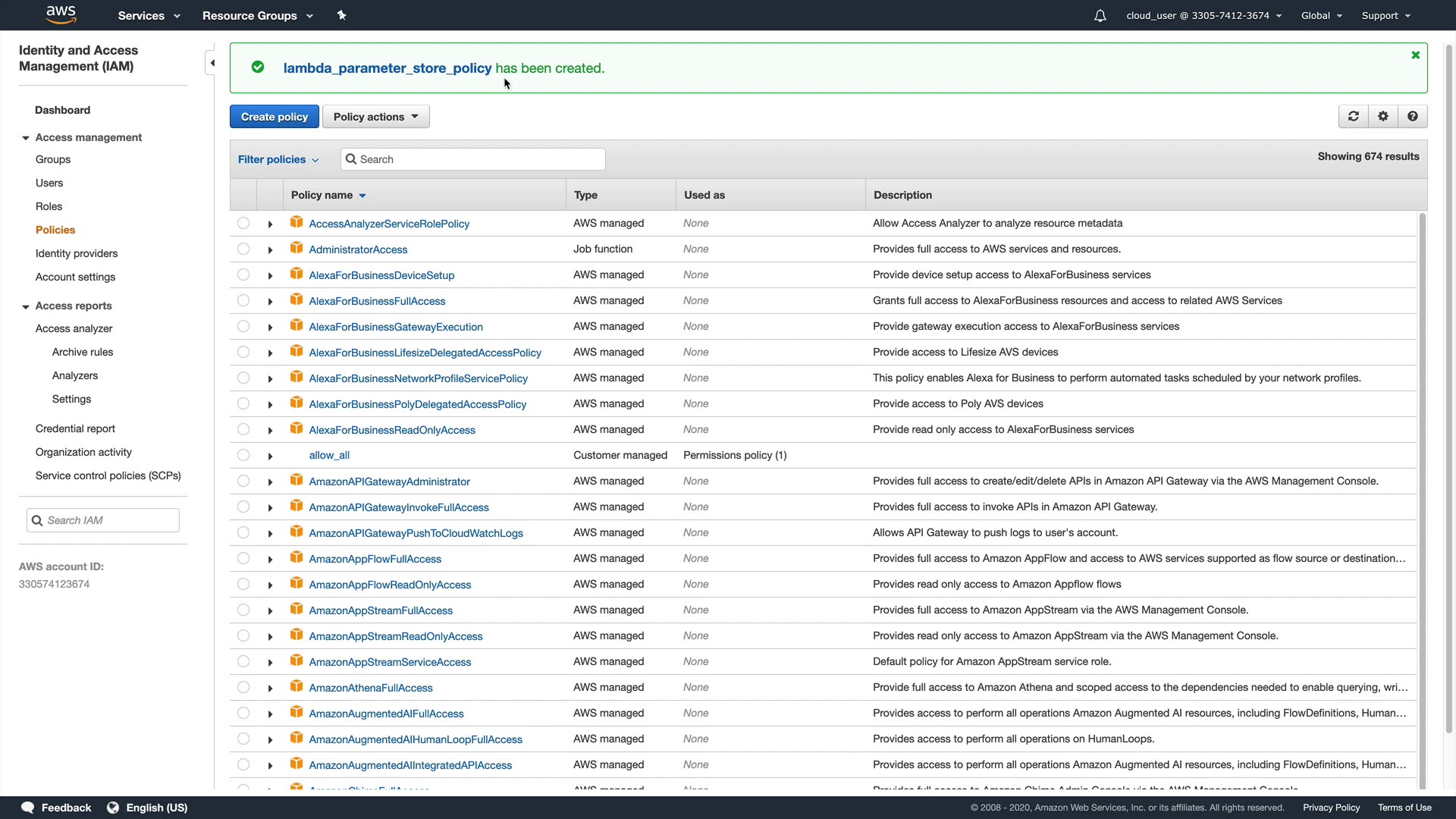Open the Filter policies dropdown
The image size is (1456, 819).
(x=278, y=159)
